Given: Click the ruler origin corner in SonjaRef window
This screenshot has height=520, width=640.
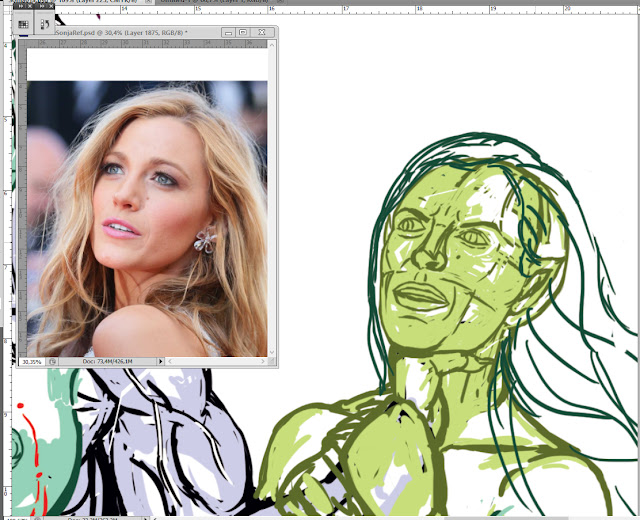Looking at the screenshot, I should (x=22, y=43).
